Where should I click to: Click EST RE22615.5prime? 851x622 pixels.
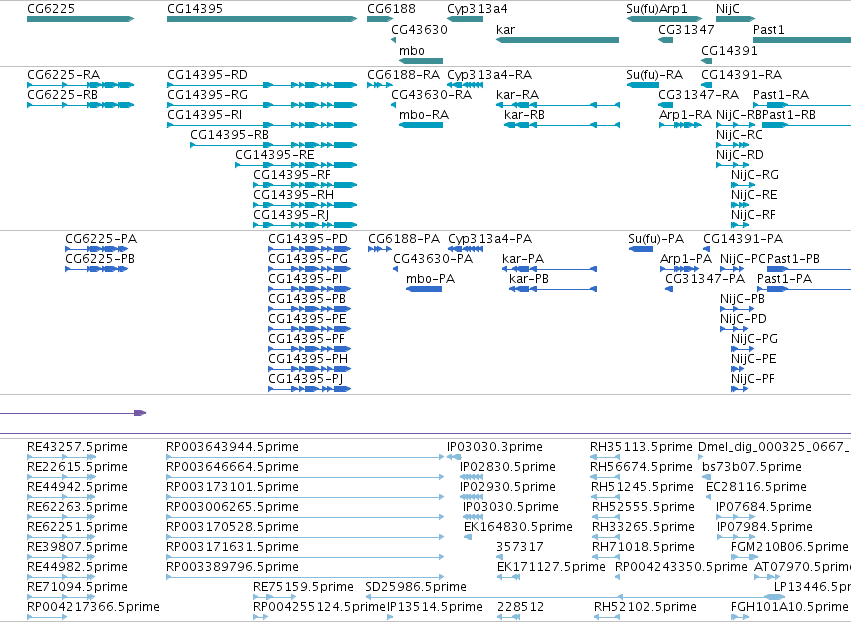[61, 477]
